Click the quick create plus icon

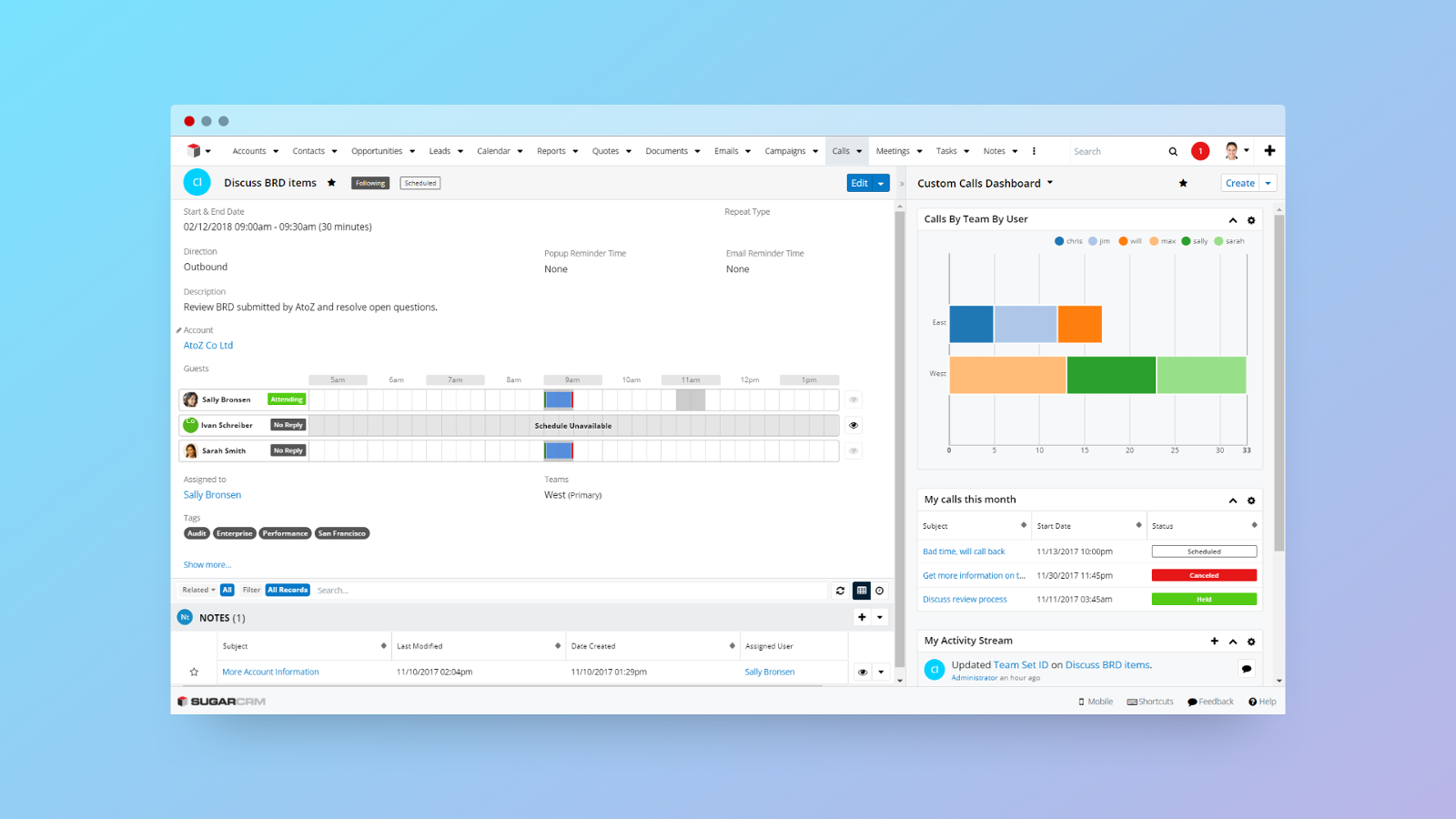click(1269, 151)
